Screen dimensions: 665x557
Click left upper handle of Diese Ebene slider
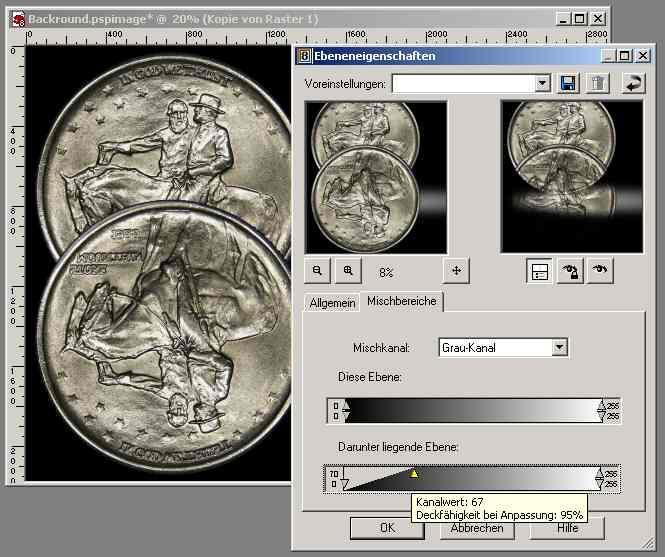346,406
